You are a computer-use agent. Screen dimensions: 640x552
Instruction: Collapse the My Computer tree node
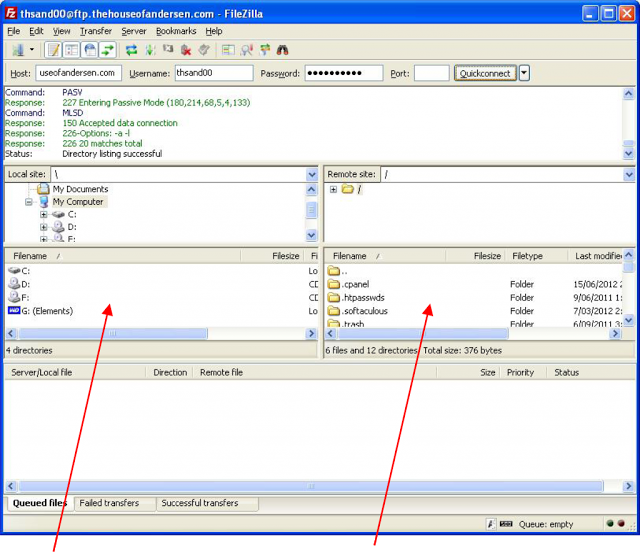point(29,202)
